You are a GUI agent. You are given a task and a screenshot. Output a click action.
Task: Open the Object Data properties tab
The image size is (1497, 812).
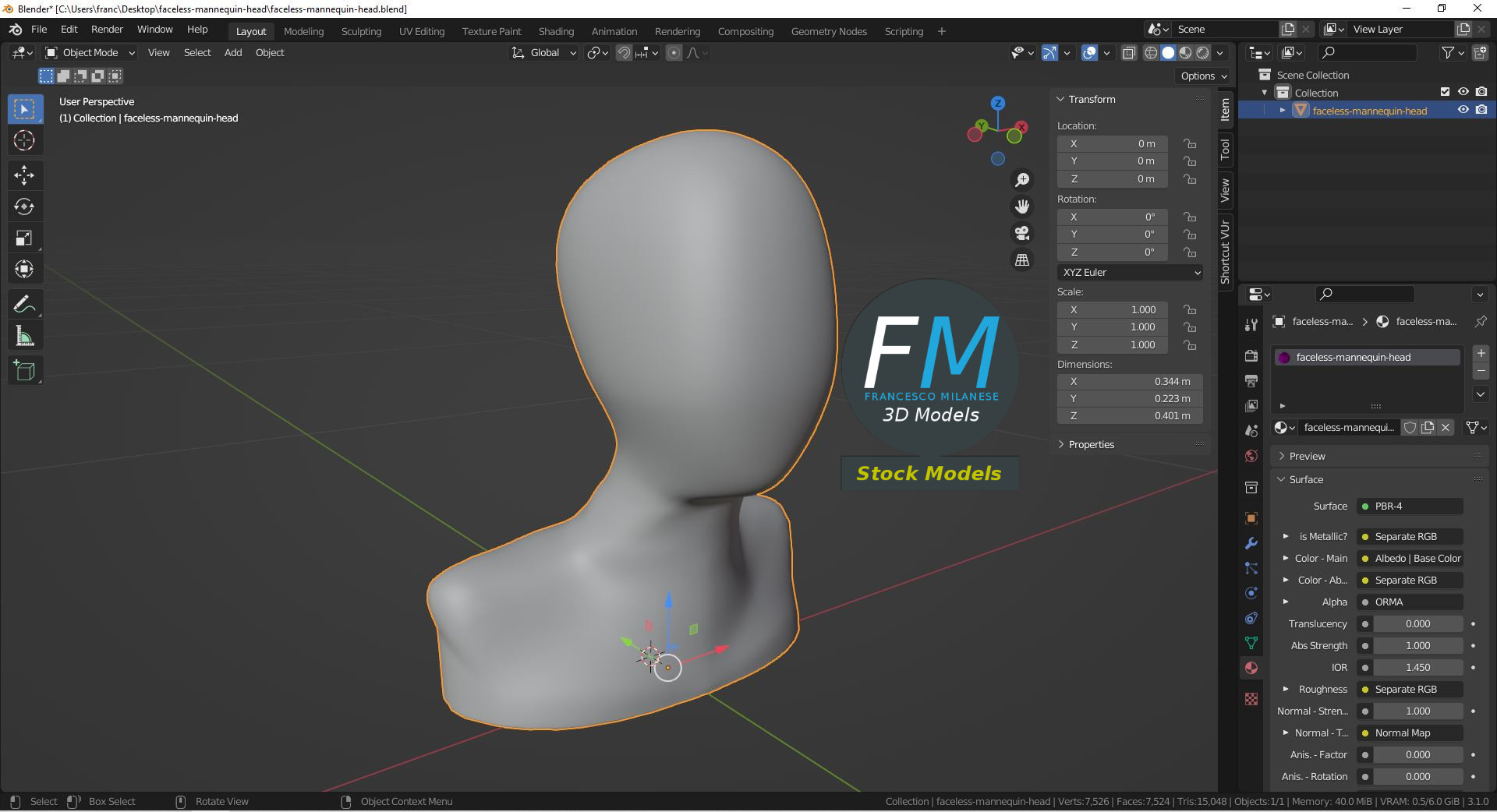coord(1251,643)
